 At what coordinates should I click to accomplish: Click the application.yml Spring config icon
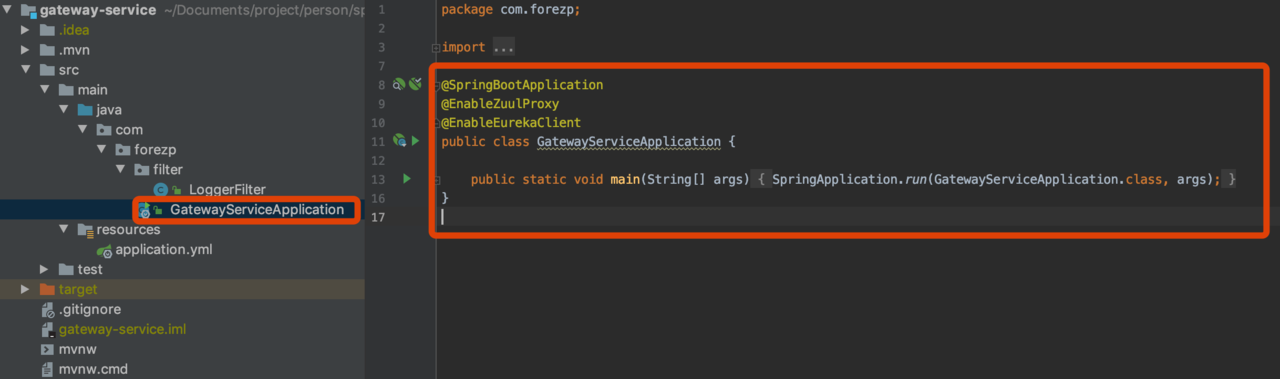(104, 250)
